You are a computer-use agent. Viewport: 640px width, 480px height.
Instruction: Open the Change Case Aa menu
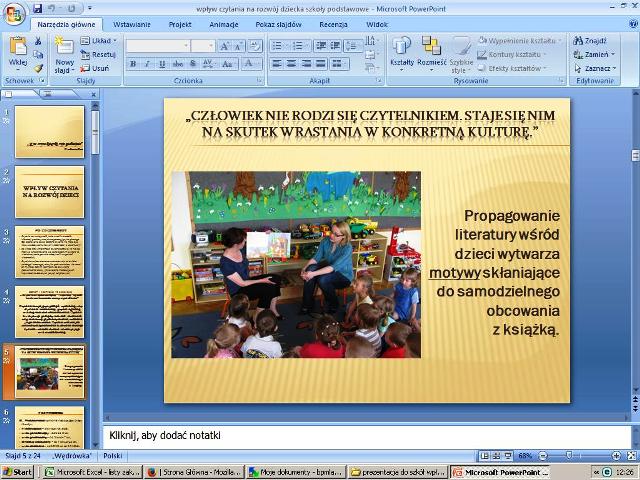coord(227,64)
